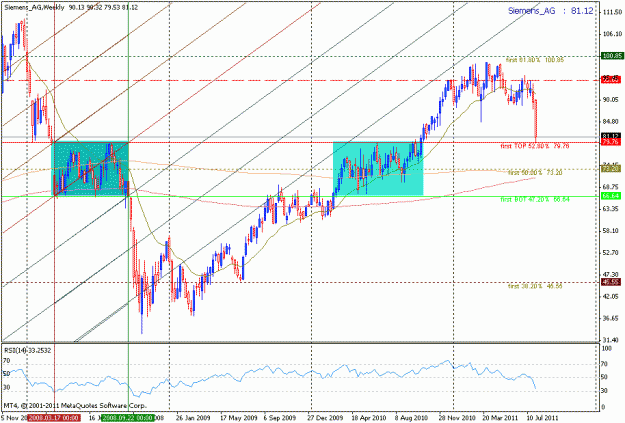Click 90.05 on the price axis
Image resolution: width=625 pixels, height=423 pixels.
tap(612, 100)
